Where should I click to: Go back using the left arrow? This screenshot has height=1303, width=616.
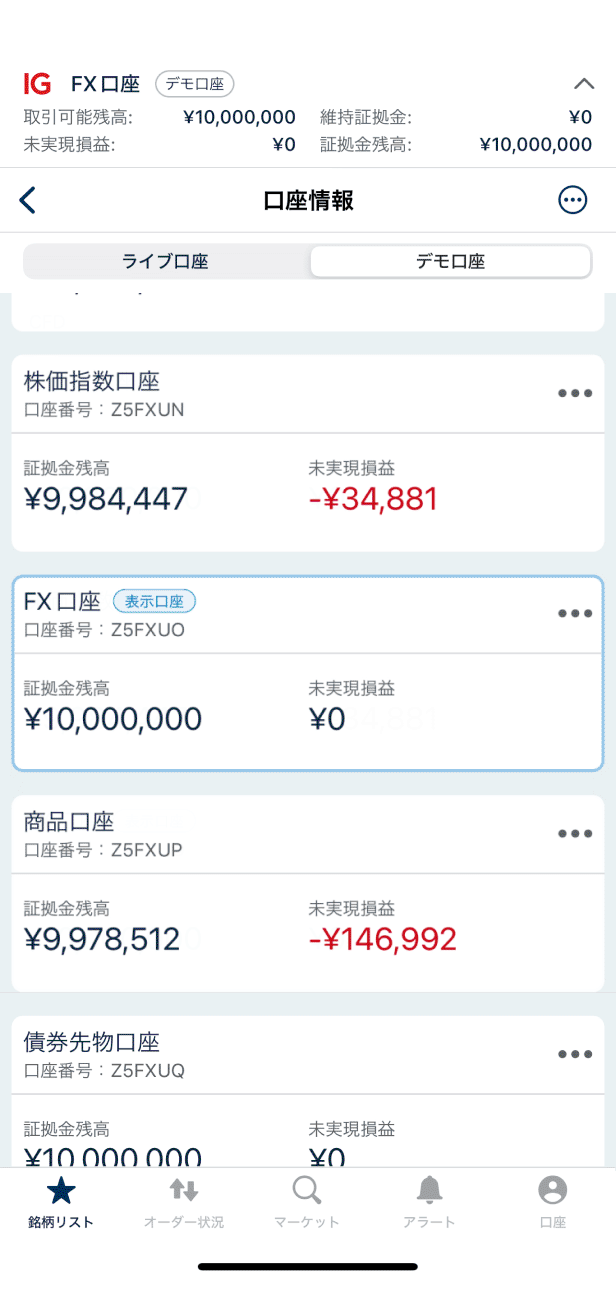point(28,200)
